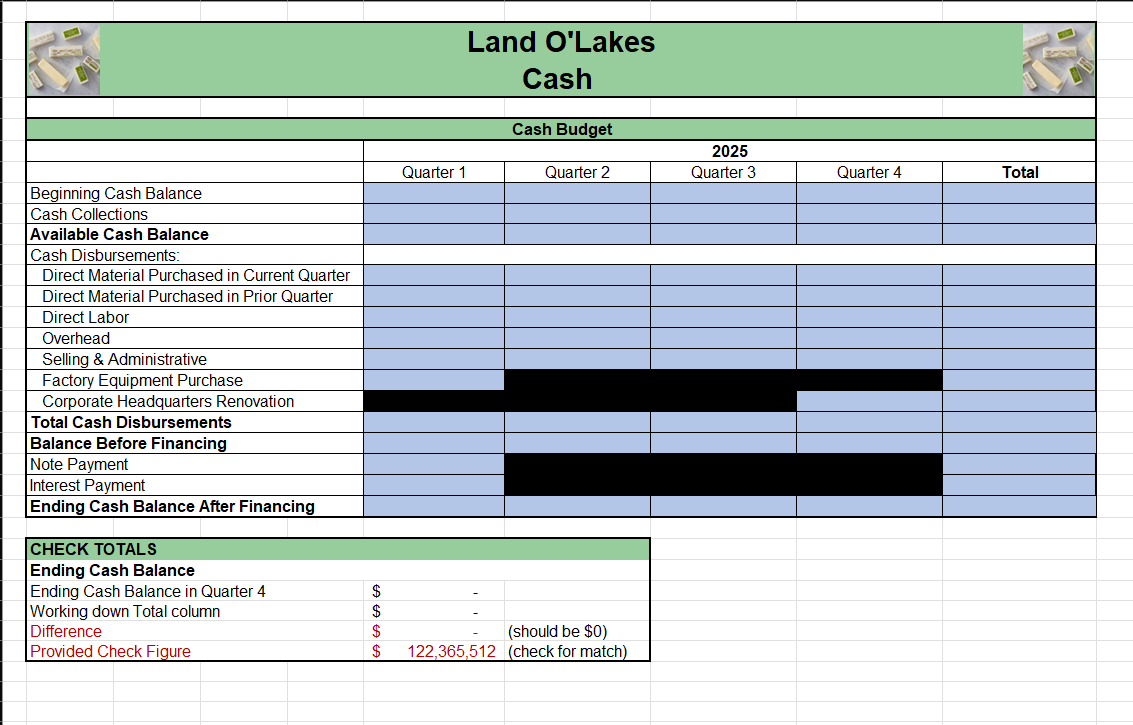Select the 'Land O'Lakes' title text
The image size is (1133, 725).
[x=561, y=42]
